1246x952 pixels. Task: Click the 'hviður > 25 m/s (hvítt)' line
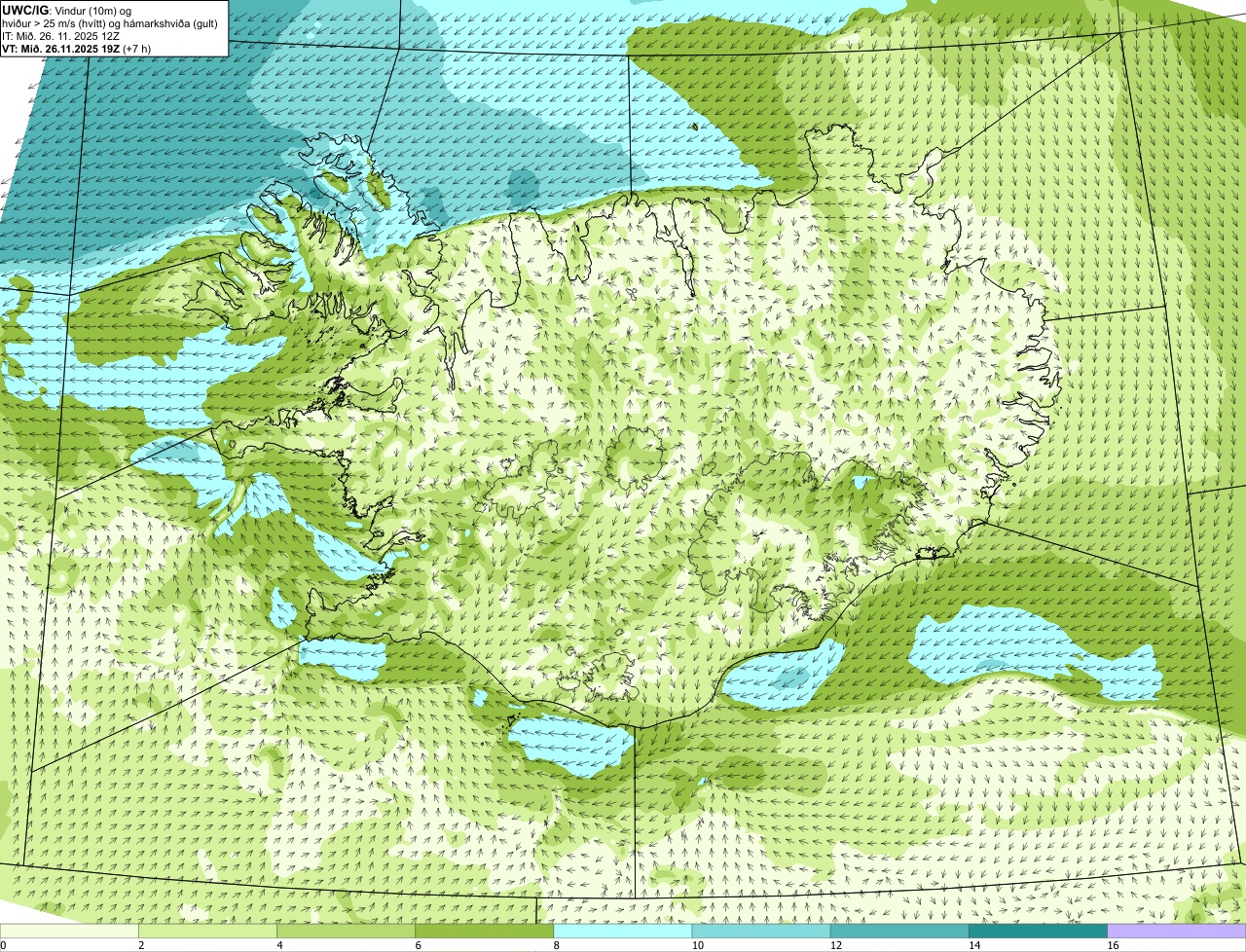(110, 22)
